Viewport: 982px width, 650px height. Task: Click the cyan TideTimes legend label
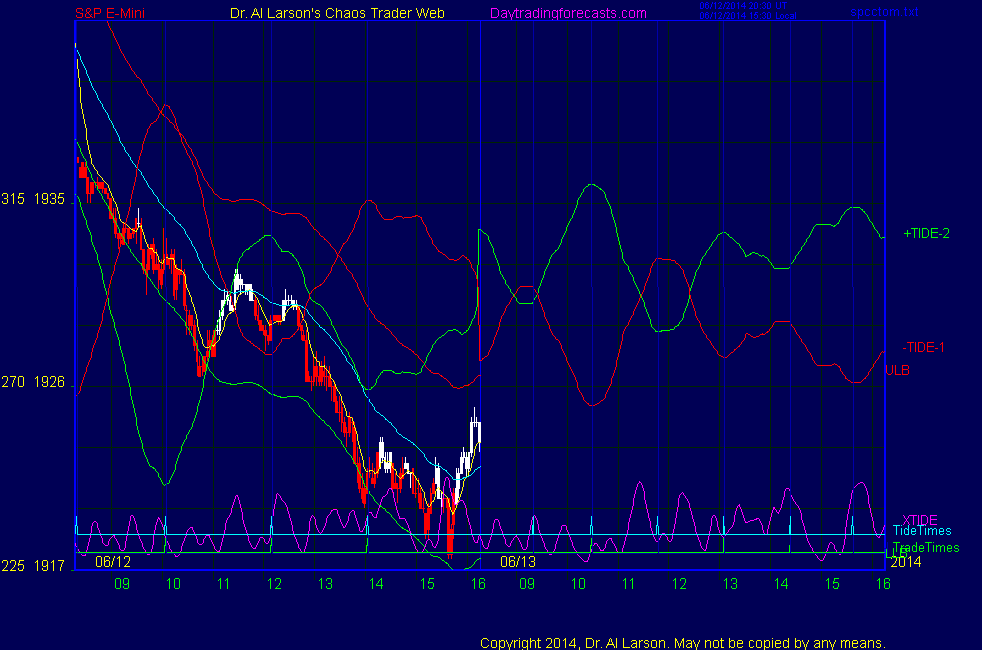(x=922, y=531)
